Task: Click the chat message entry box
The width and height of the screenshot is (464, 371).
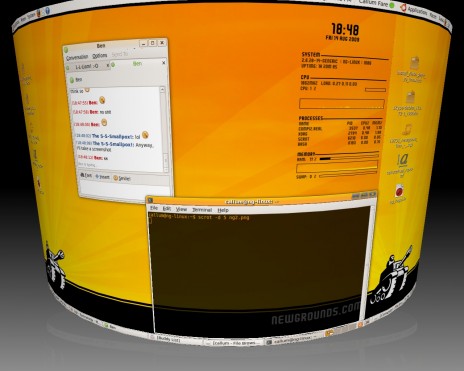Action: coord(126,191)
